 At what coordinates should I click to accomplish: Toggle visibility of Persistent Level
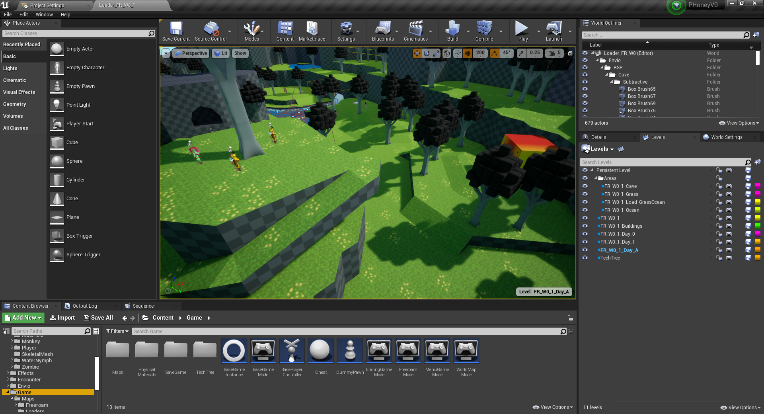pos(585,170)
